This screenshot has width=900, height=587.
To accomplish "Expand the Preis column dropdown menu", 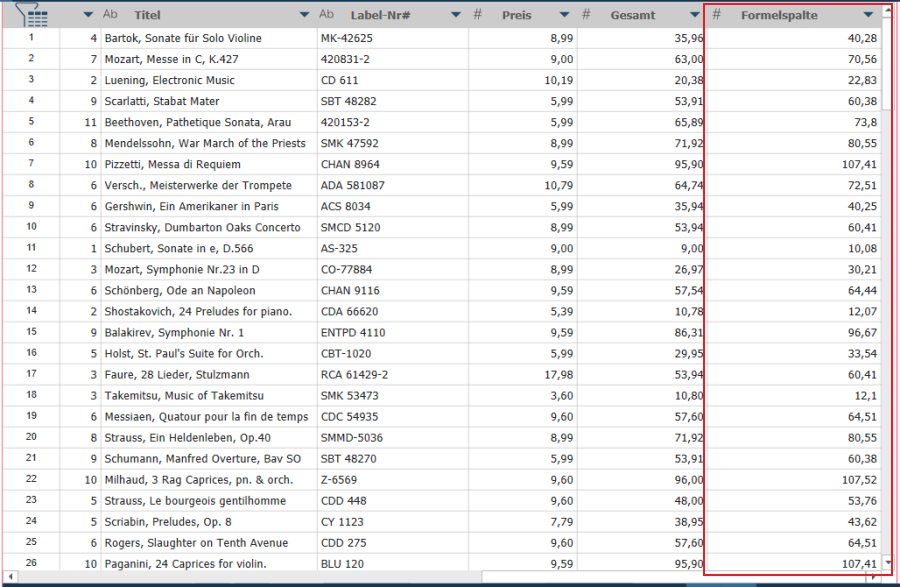I will pos(564,15).
